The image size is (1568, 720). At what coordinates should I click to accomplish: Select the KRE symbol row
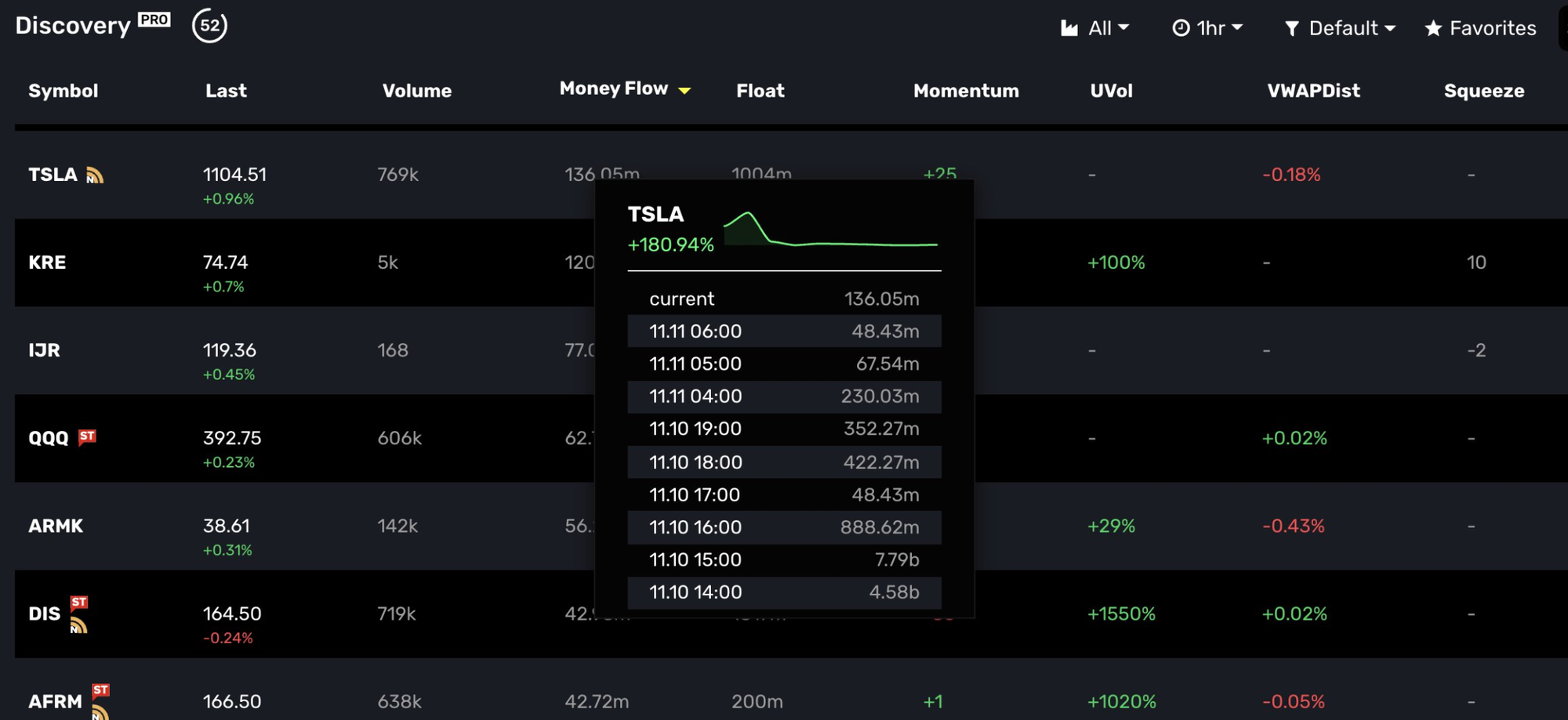[x=47, y=262]
